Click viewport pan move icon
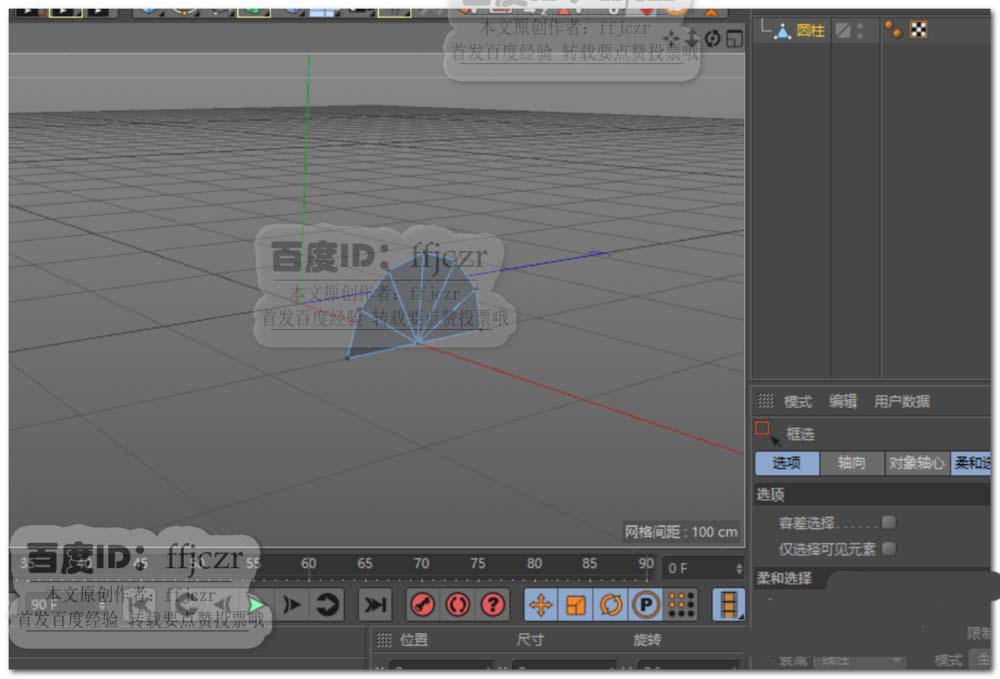1000x679 pixels. pyautogui.click(x=670, y=40)
